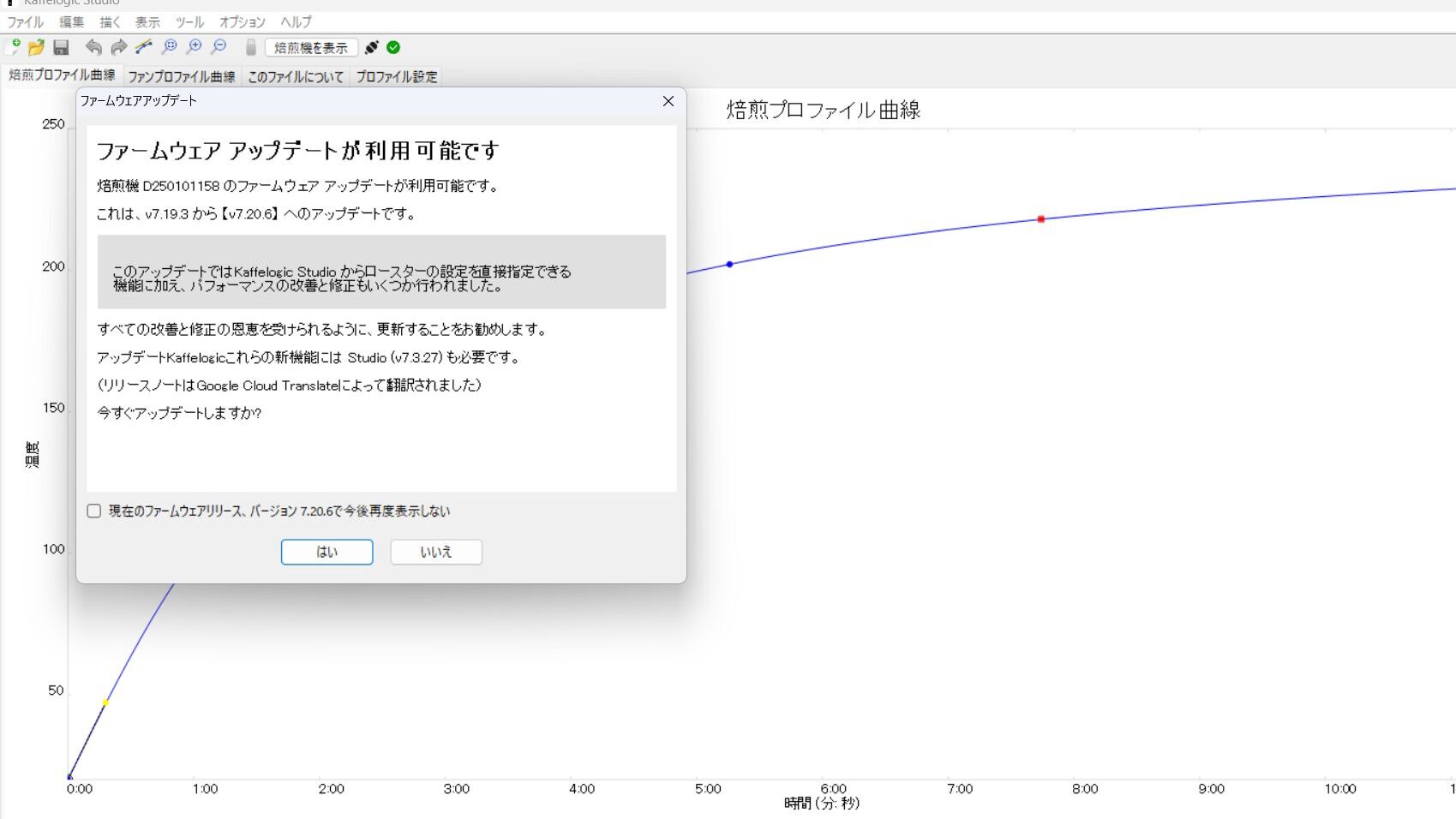This screenshot has width=1456, height=819.
Task: Click the green checkmark status icon
Action: pyautogui.click(x=393, y=47)
